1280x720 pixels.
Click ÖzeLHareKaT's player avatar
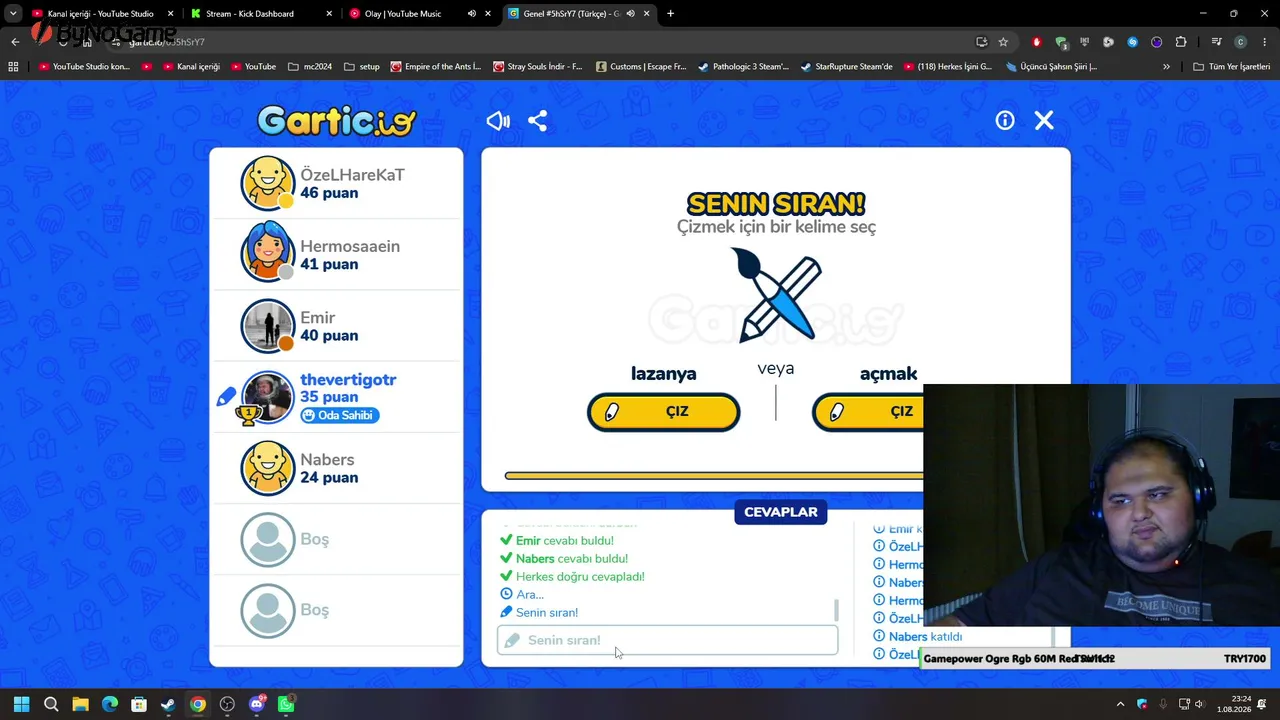[x=268, y=183]
